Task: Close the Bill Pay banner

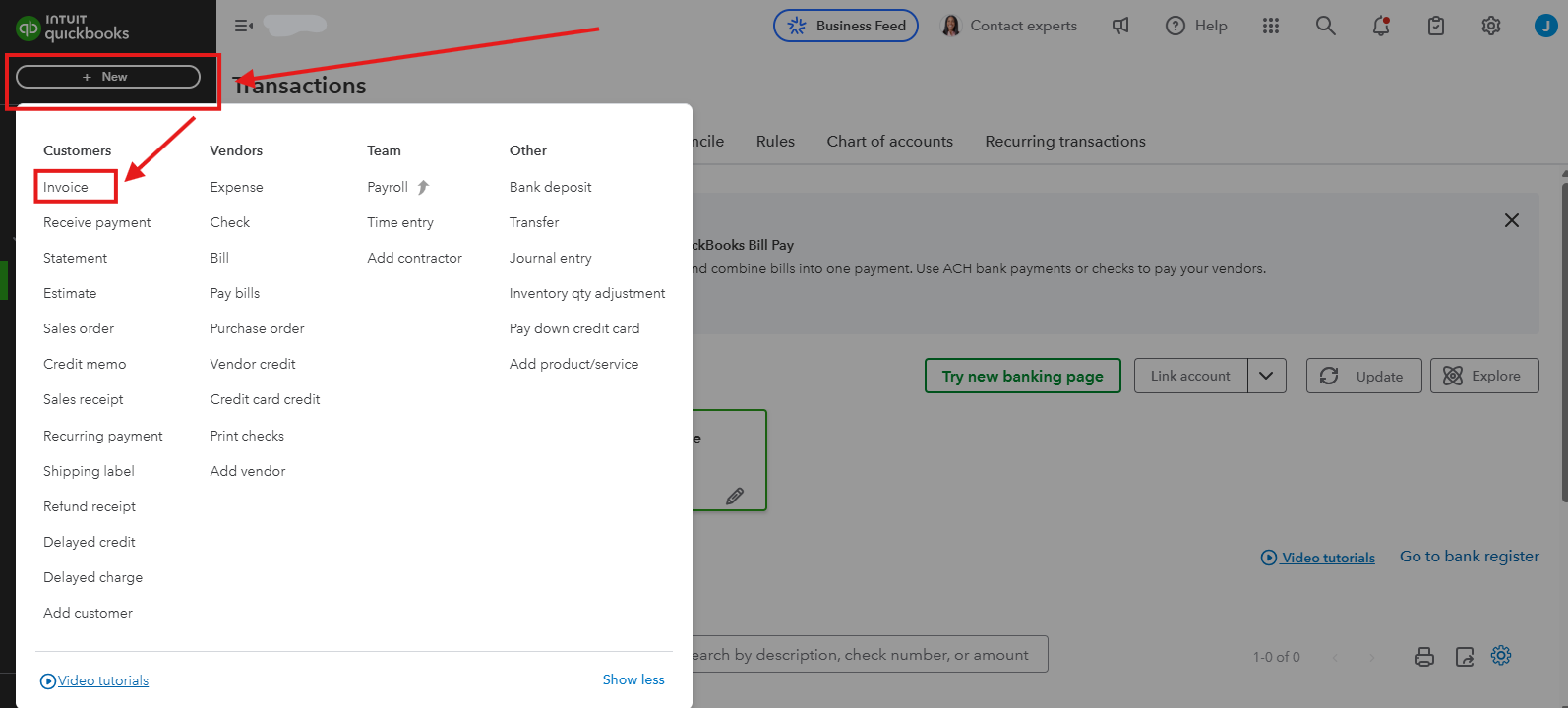Action: click(1512, 220)
